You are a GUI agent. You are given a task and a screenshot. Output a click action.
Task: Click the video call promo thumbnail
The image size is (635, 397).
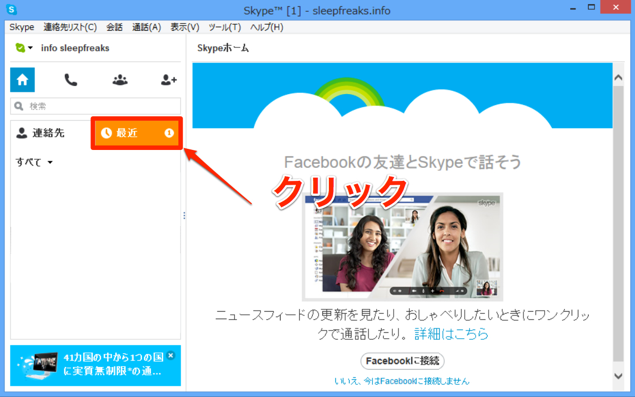[403, 247]
